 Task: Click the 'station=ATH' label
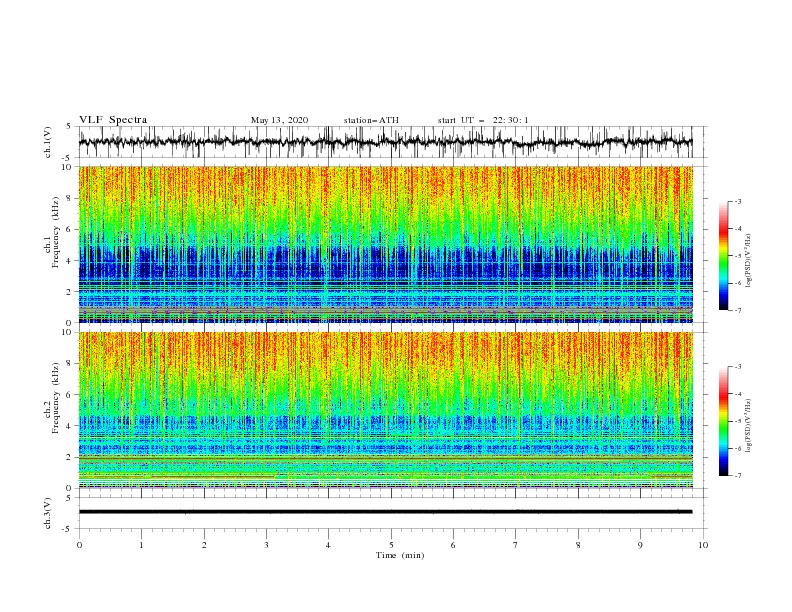(x=371, y=120)
